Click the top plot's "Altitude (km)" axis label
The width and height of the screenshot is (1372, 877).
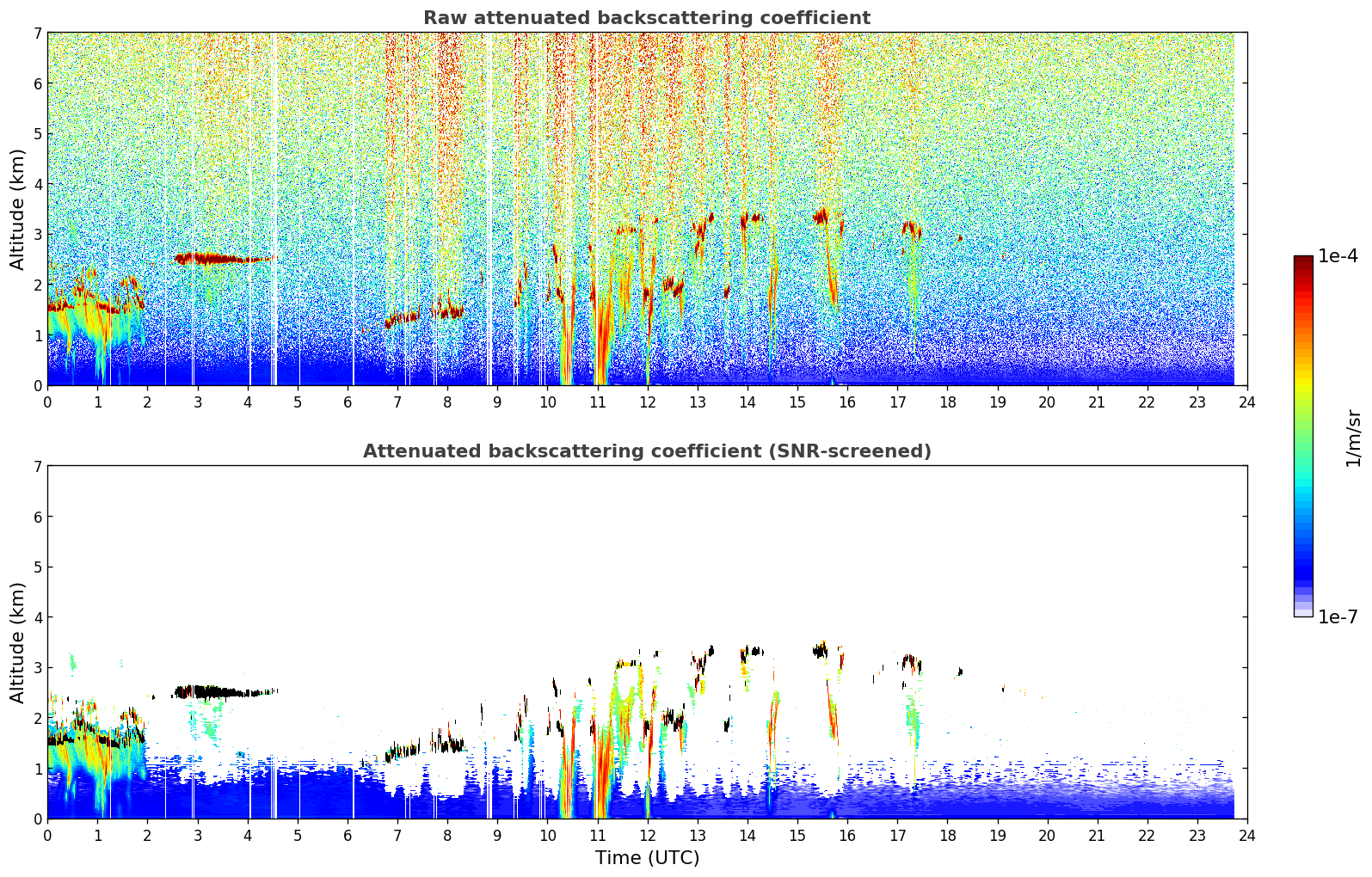(x=18, y=209)
